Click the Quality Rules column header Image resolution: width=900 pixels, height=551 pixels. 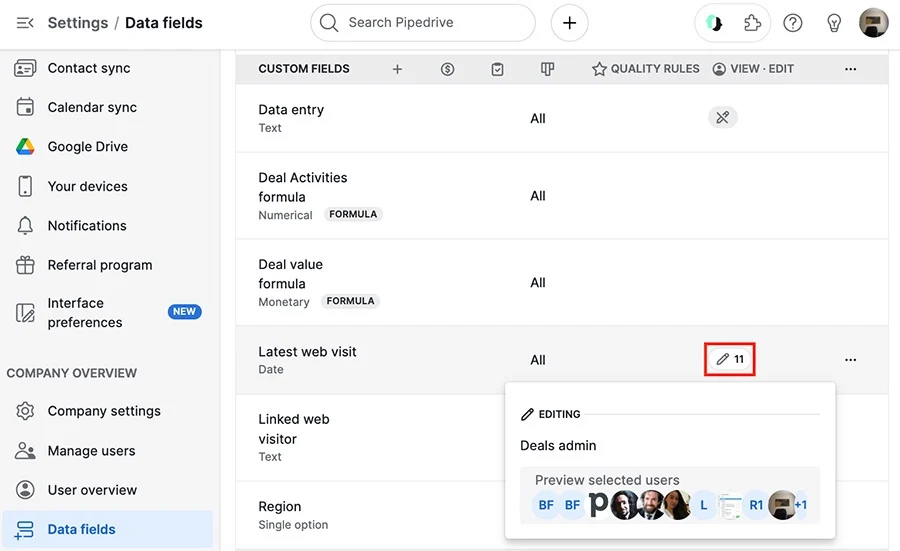(646, 69)
